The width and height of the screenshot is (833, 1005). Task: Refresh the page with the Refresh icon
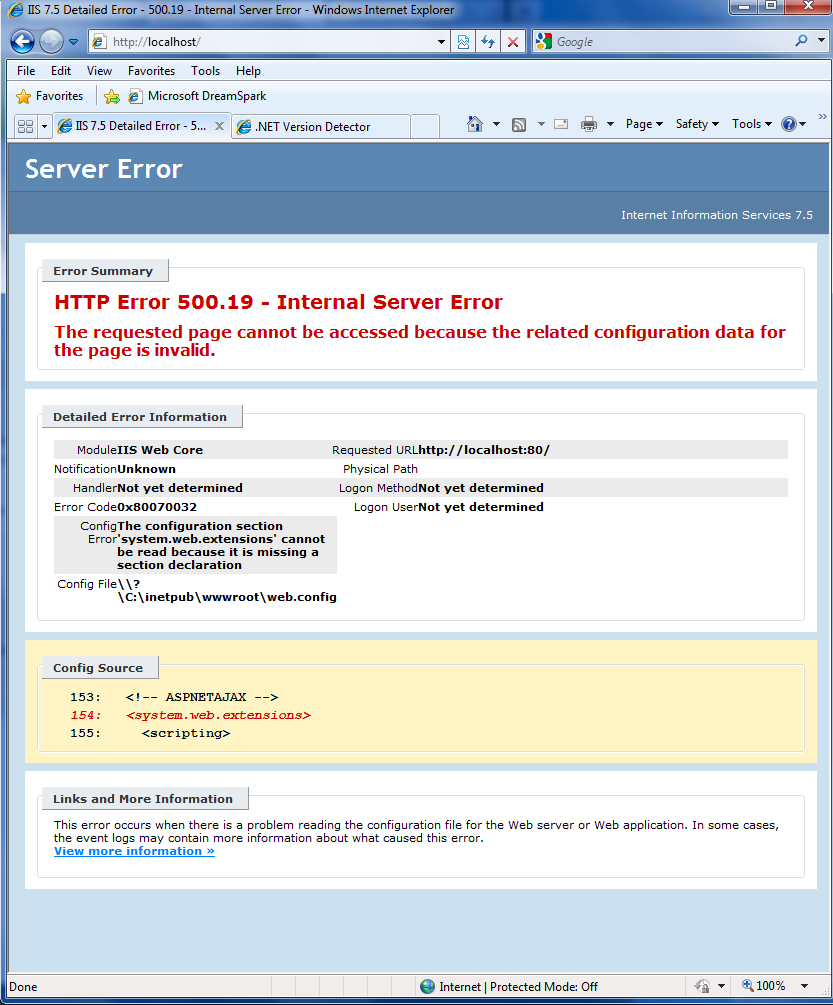tap(488, 42)
